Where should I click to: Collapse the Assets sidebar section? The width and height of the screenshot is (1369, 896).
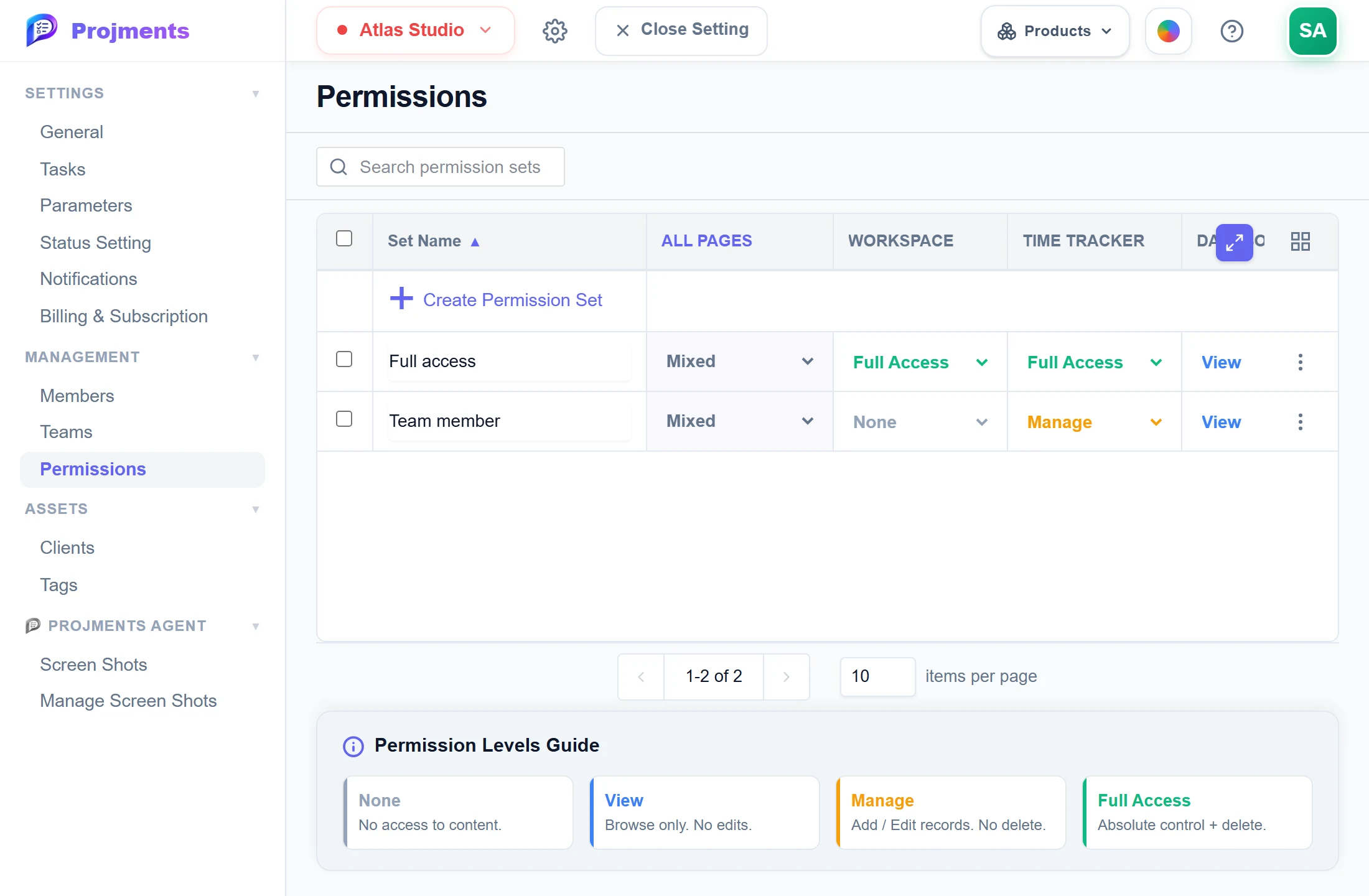coord(255,509)
